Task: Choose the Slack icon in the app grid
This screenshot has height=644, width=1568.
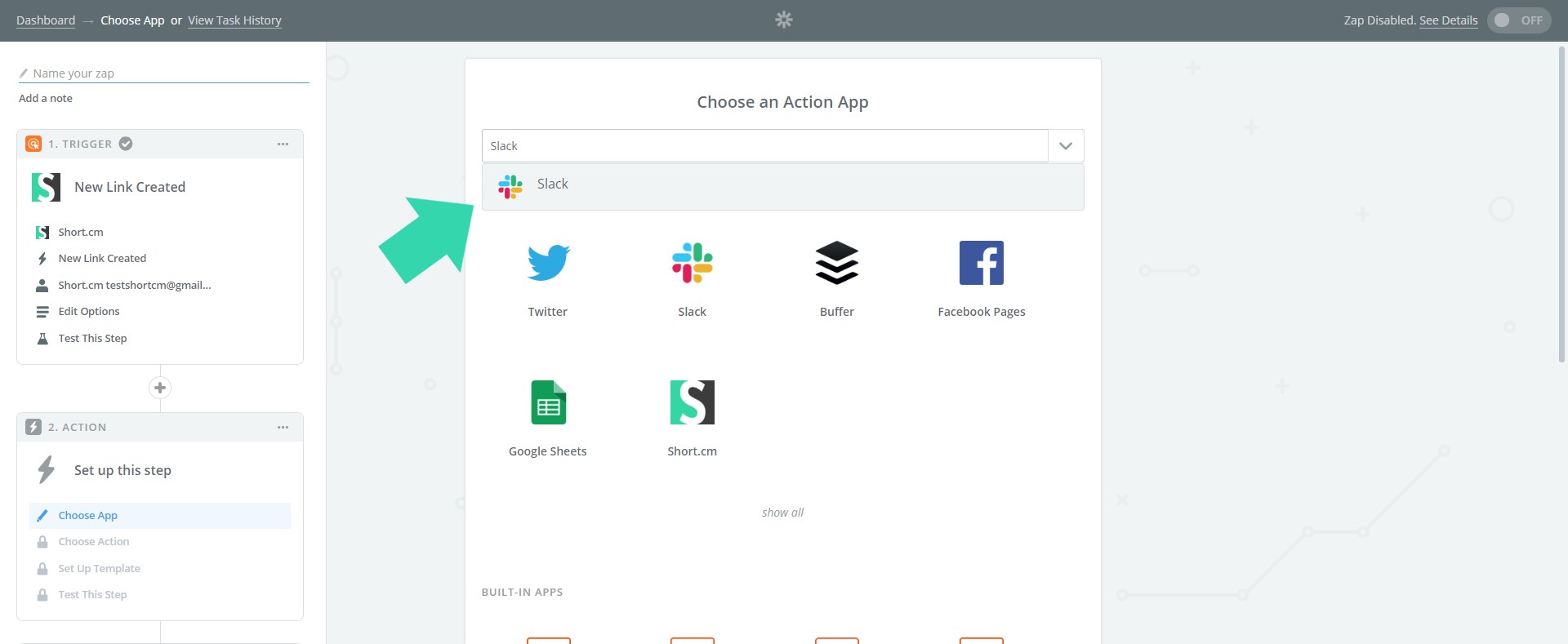Action: click(x=693, y=263)
